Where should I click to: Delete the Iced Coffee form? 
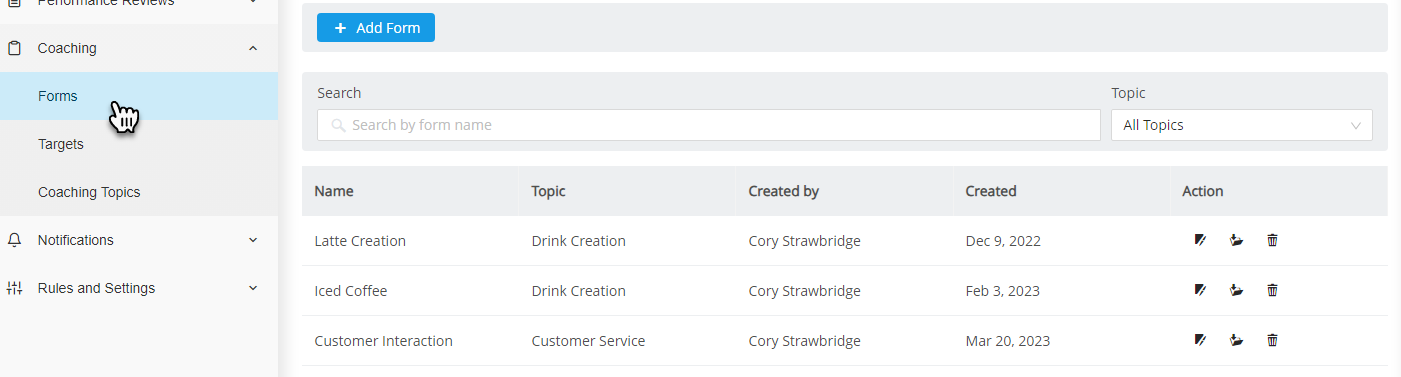point(1272,290)
